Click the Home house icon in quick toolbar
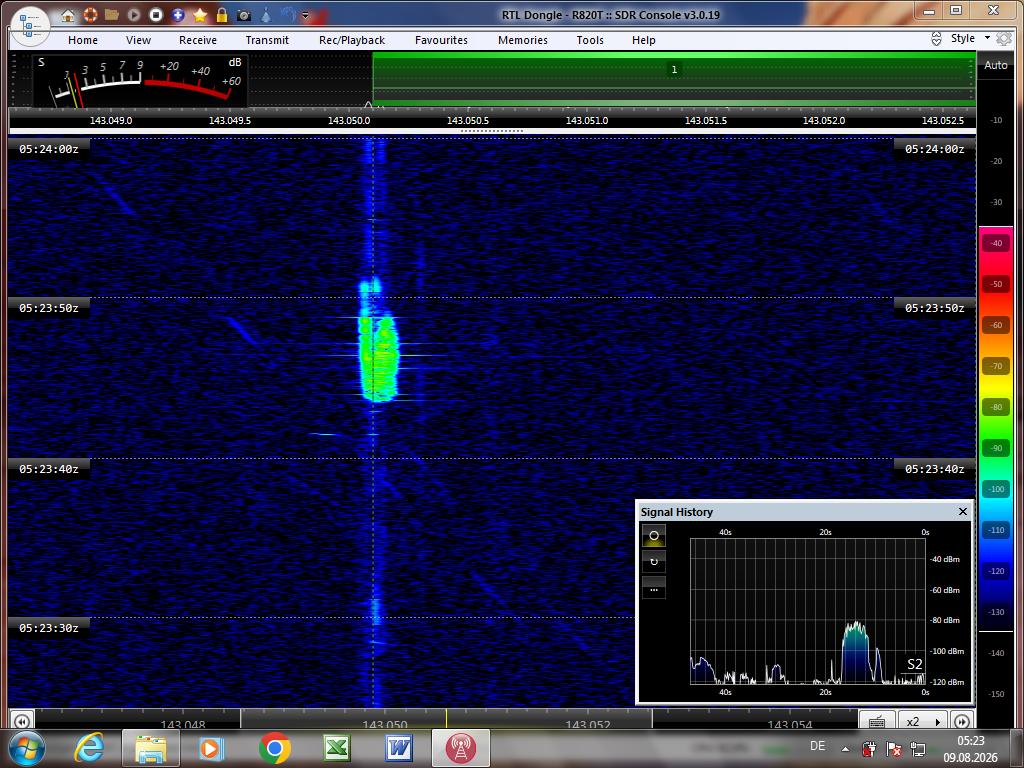This screenshot has width=1024, height=768. [x=68, y=14]
